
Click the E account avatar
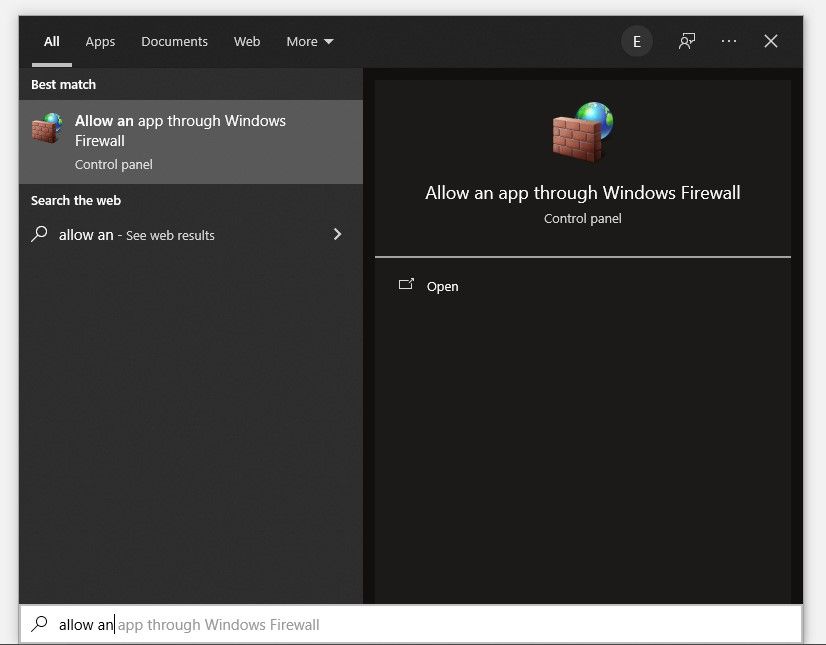[x=637, y=41]
